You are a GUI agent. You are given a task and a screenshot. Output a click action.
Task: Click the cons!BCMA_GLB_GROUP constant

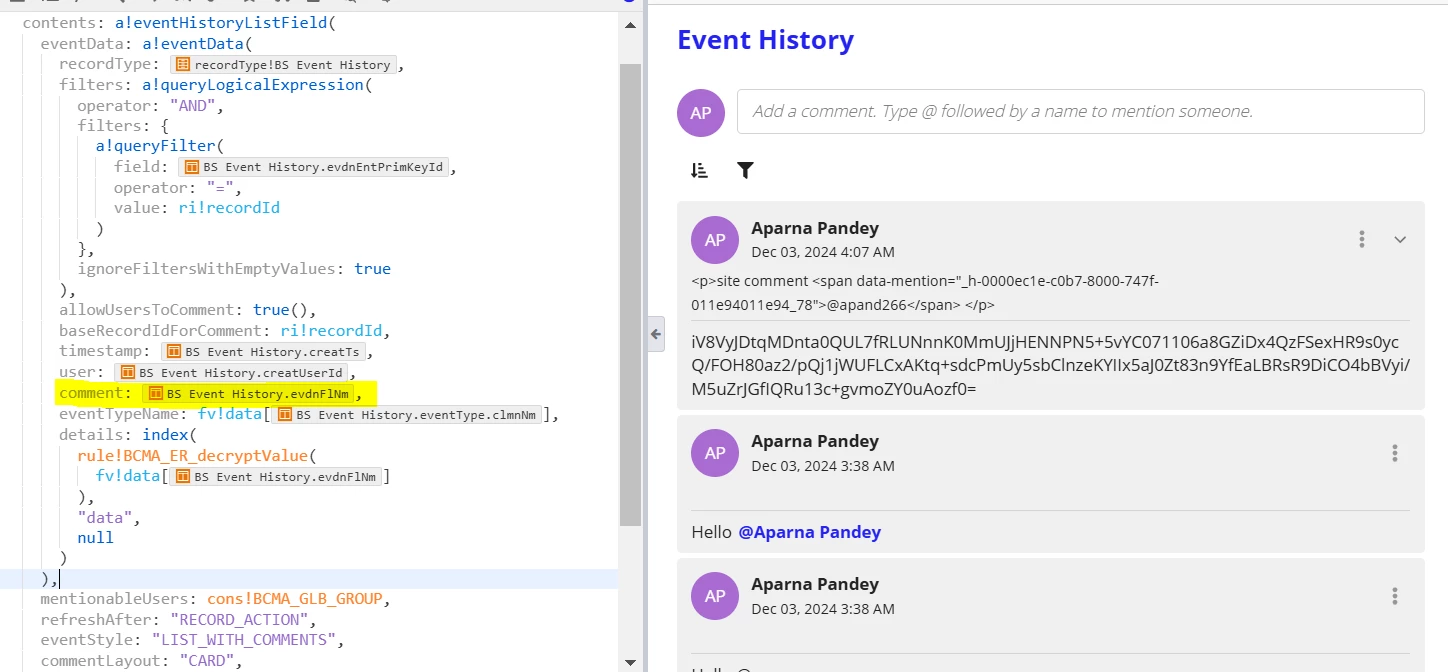click(x=295, y=599)
